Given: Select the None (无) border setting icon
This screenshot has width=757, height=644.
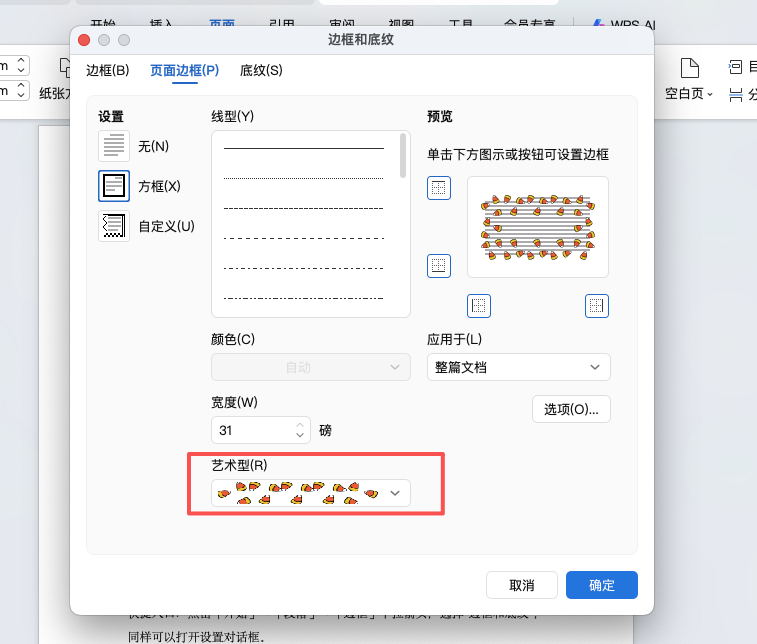Looking at the screenshot, I should 114,146.
